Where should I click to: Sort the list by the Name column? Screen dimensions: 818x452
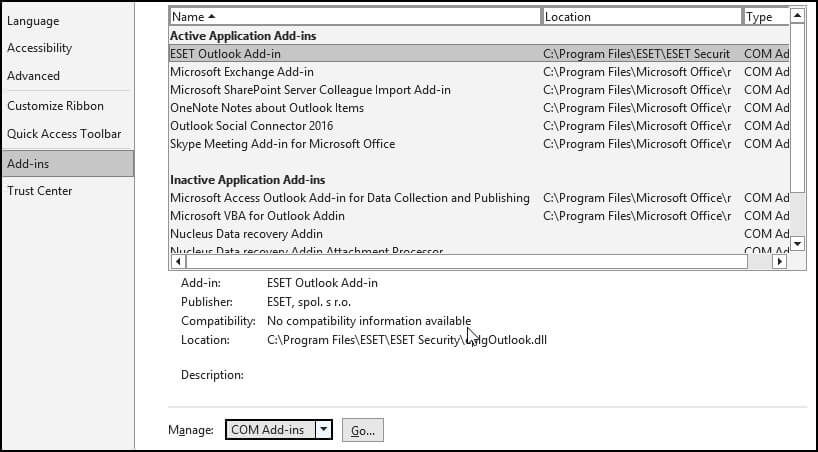click(355, 17)
